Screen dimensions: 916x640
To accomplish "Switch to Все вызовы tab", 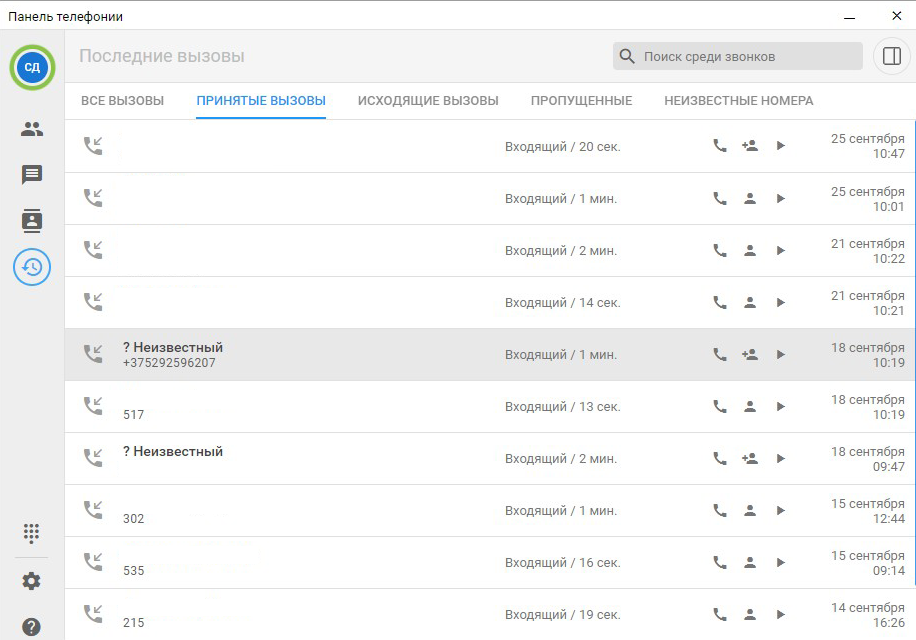I will pos(122,101).
